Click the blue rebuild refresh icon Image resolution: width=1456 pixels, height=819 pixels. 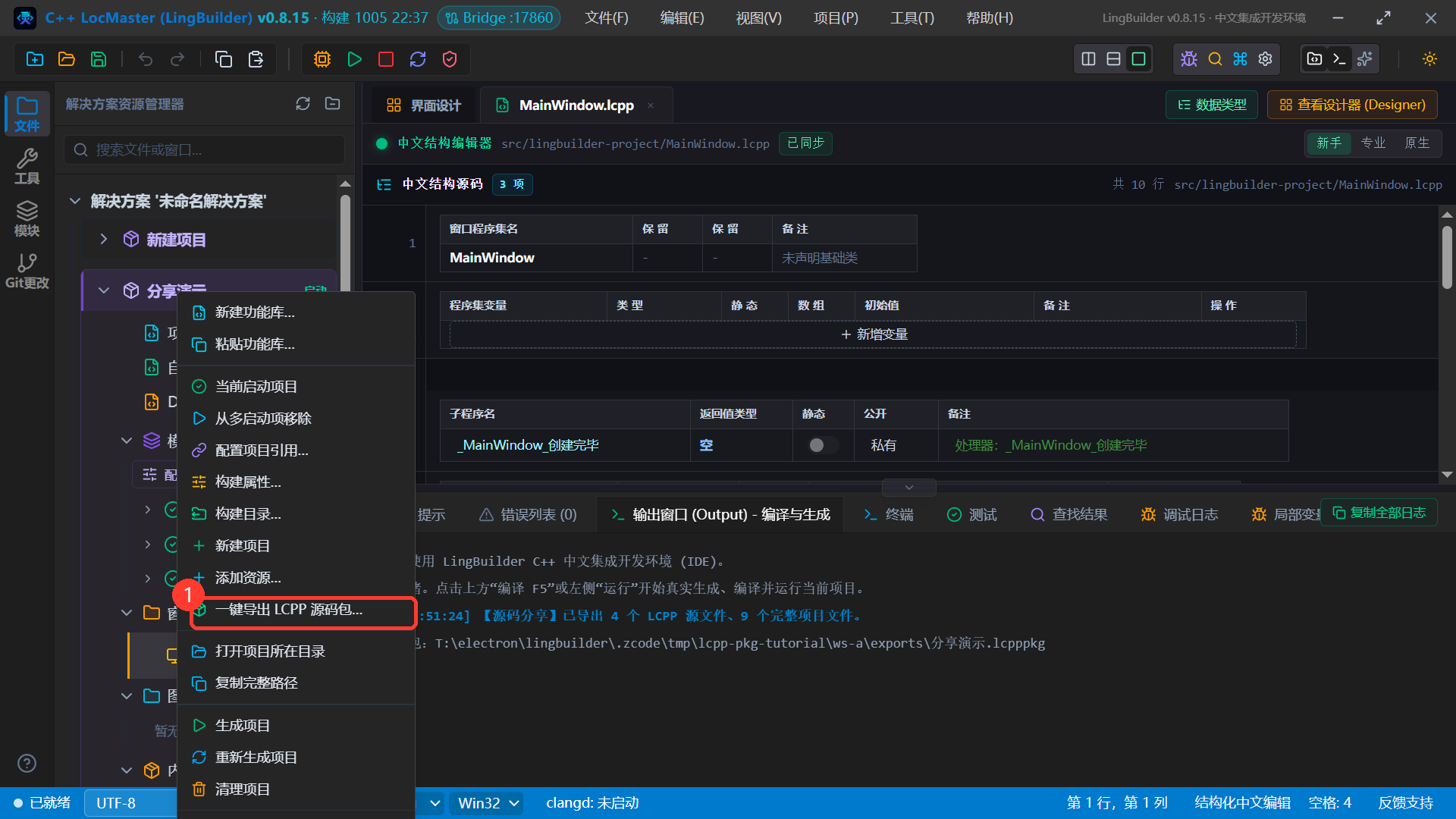[418, 59]
